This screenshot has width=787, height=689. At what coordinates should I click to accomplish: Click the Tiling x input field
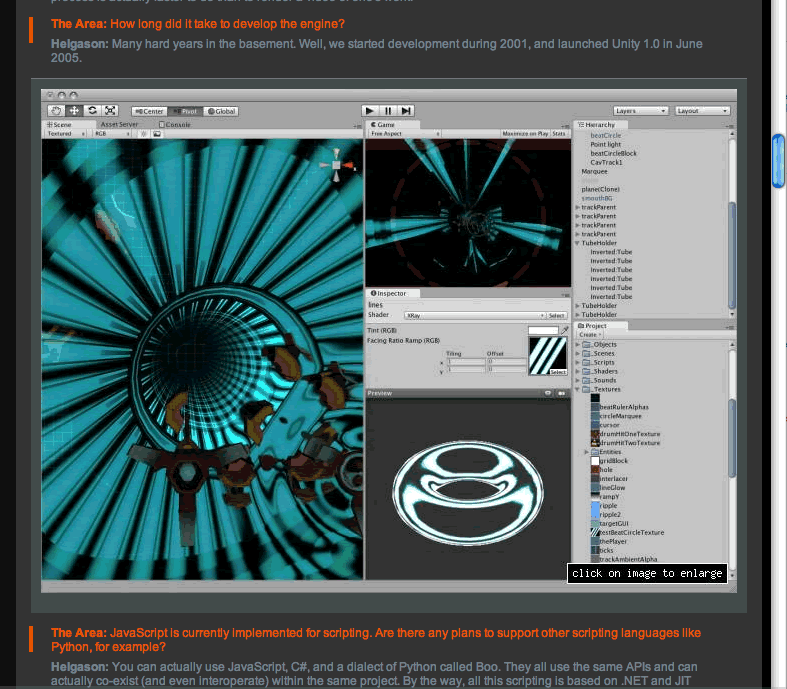click(467, 361)
